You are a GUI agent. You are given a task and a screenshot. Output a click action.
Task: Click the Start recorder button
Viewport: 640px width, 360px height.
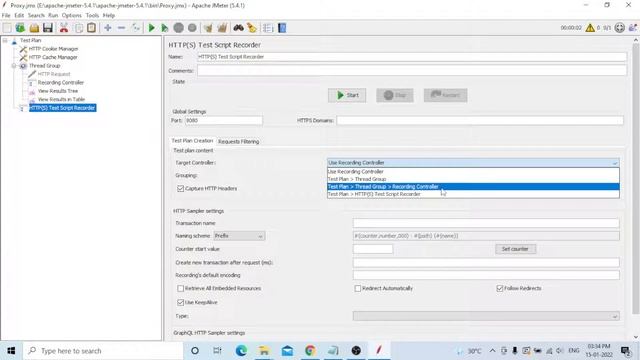pos(347,95)
